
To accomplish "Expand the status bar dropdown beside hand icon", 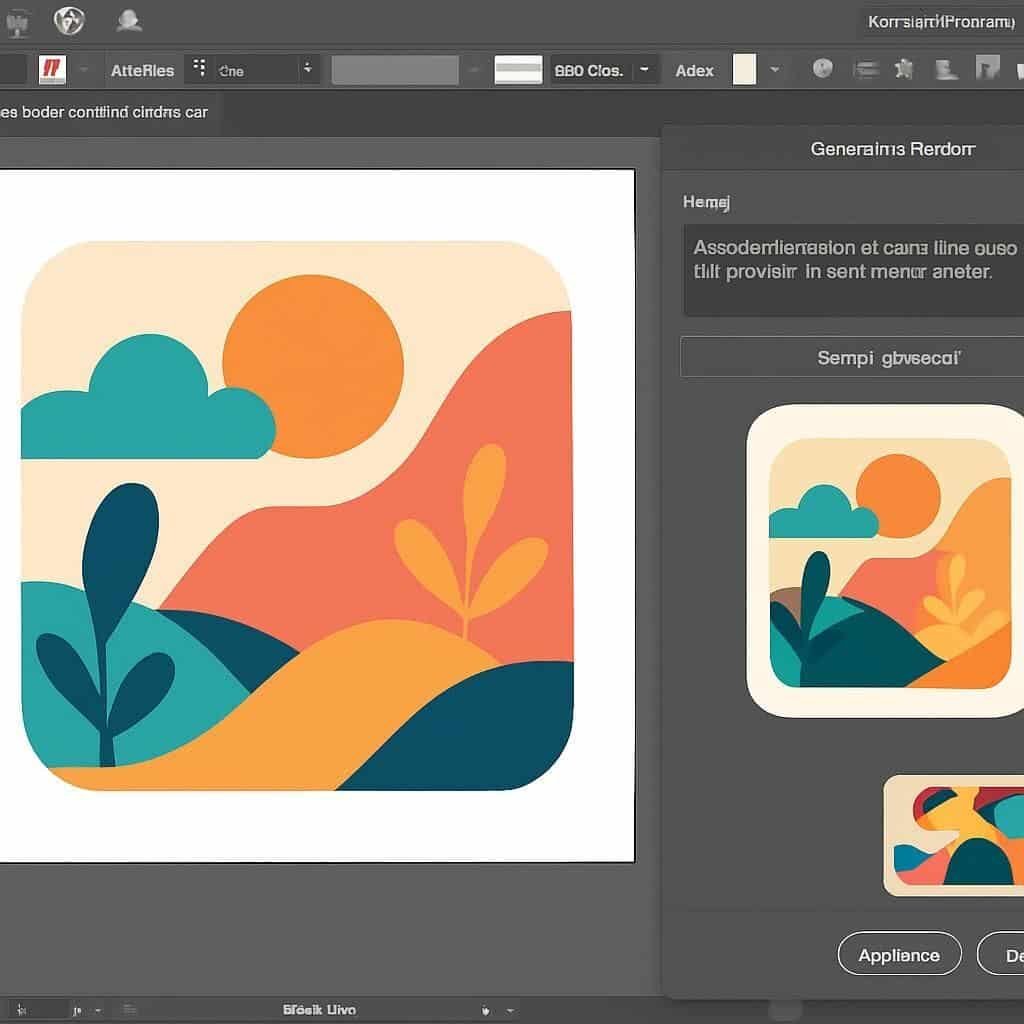I will pyautogui.click(x=510, y=1010).
